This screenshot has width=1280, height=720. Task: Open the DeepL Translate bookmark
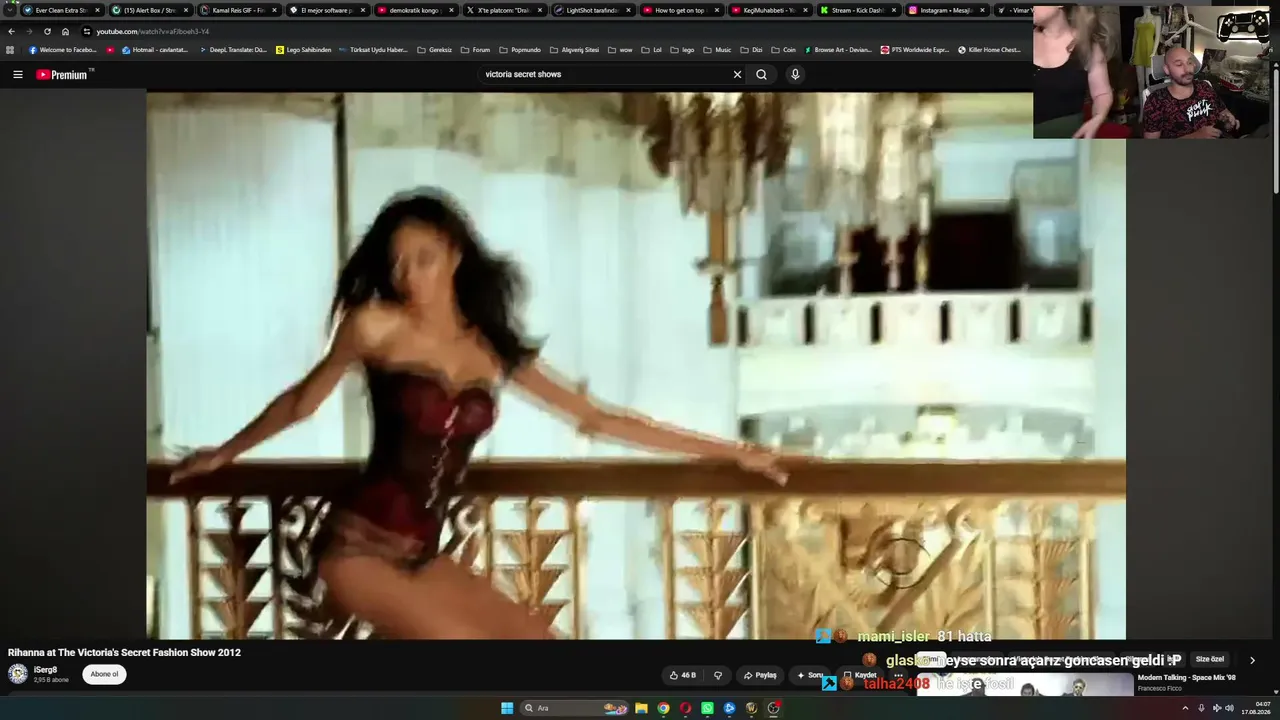tap(233, 49)
